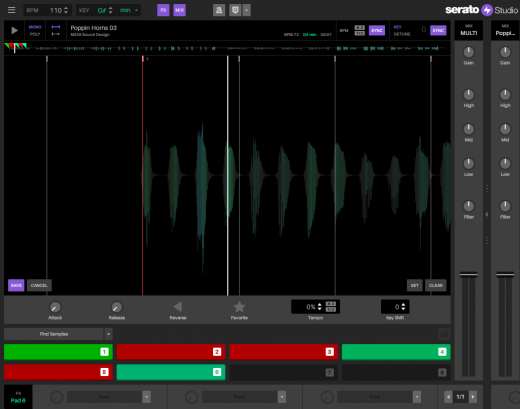Click the CLEAR button
Image resolution: width=520 pixels, height=409 pixels.
[436, 285]
